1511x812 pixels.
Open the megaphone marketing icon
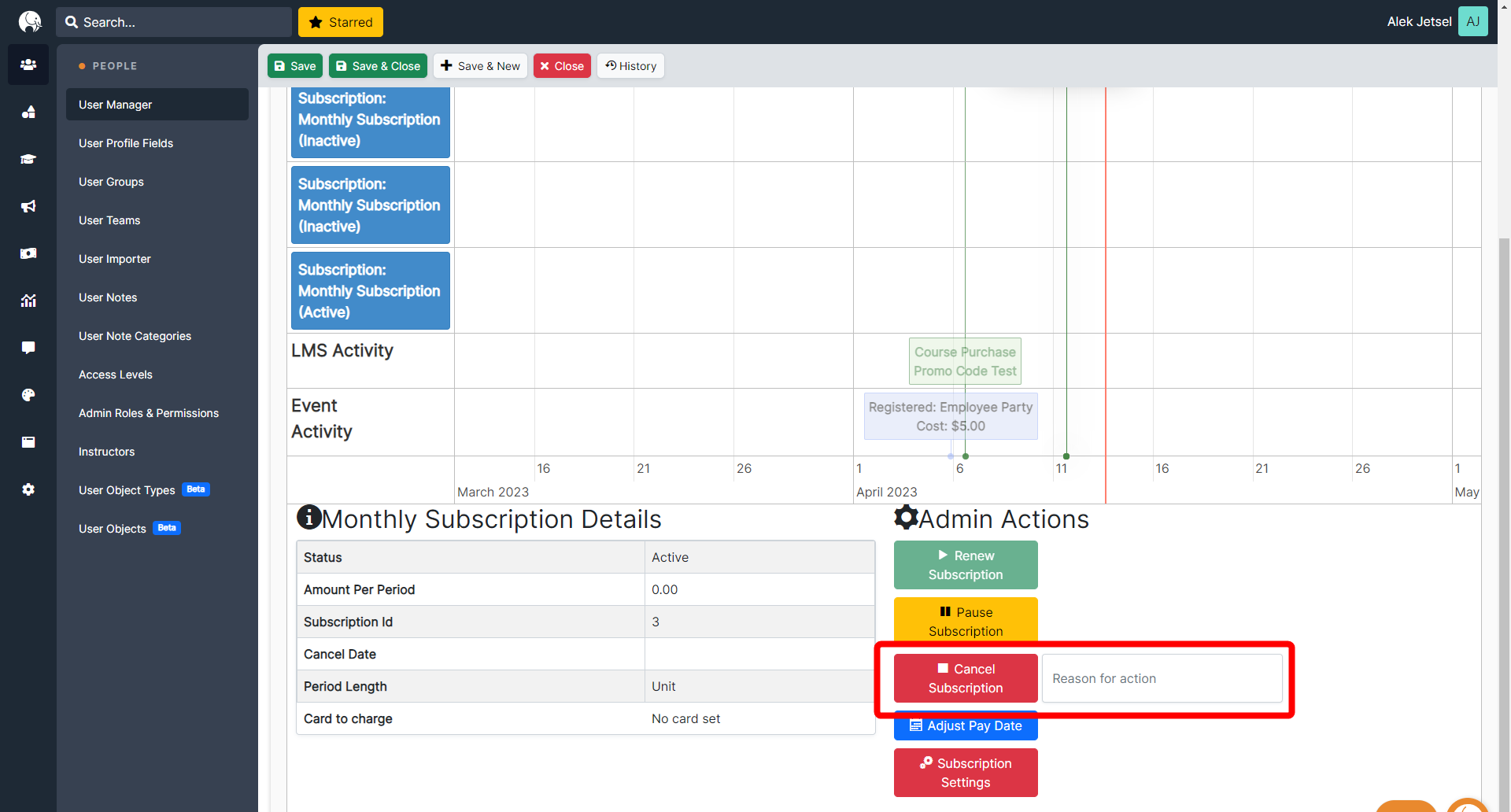pos(28,206)
